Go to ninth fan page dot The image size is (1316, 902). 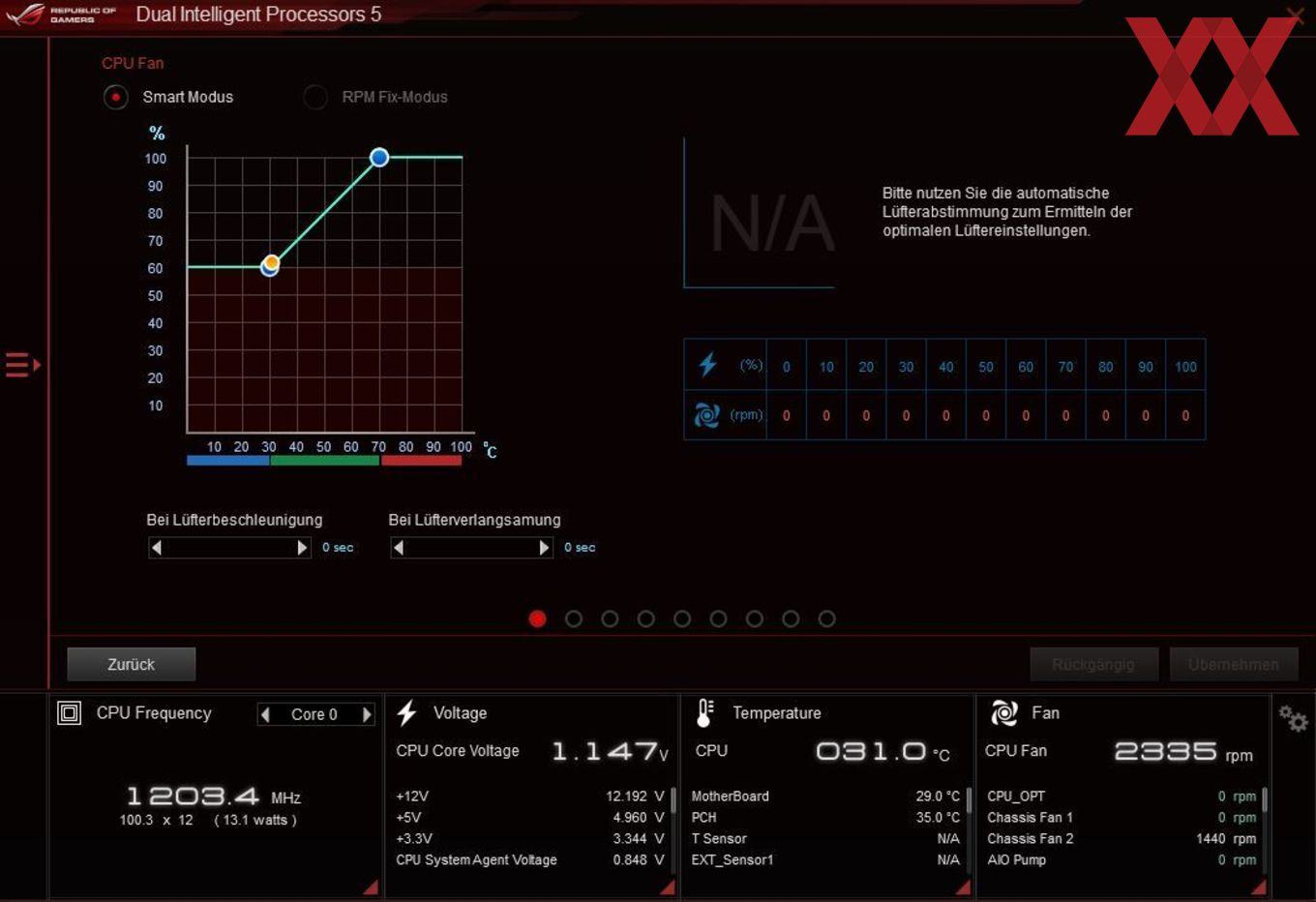pyautogui.click(x=826, y=618)
